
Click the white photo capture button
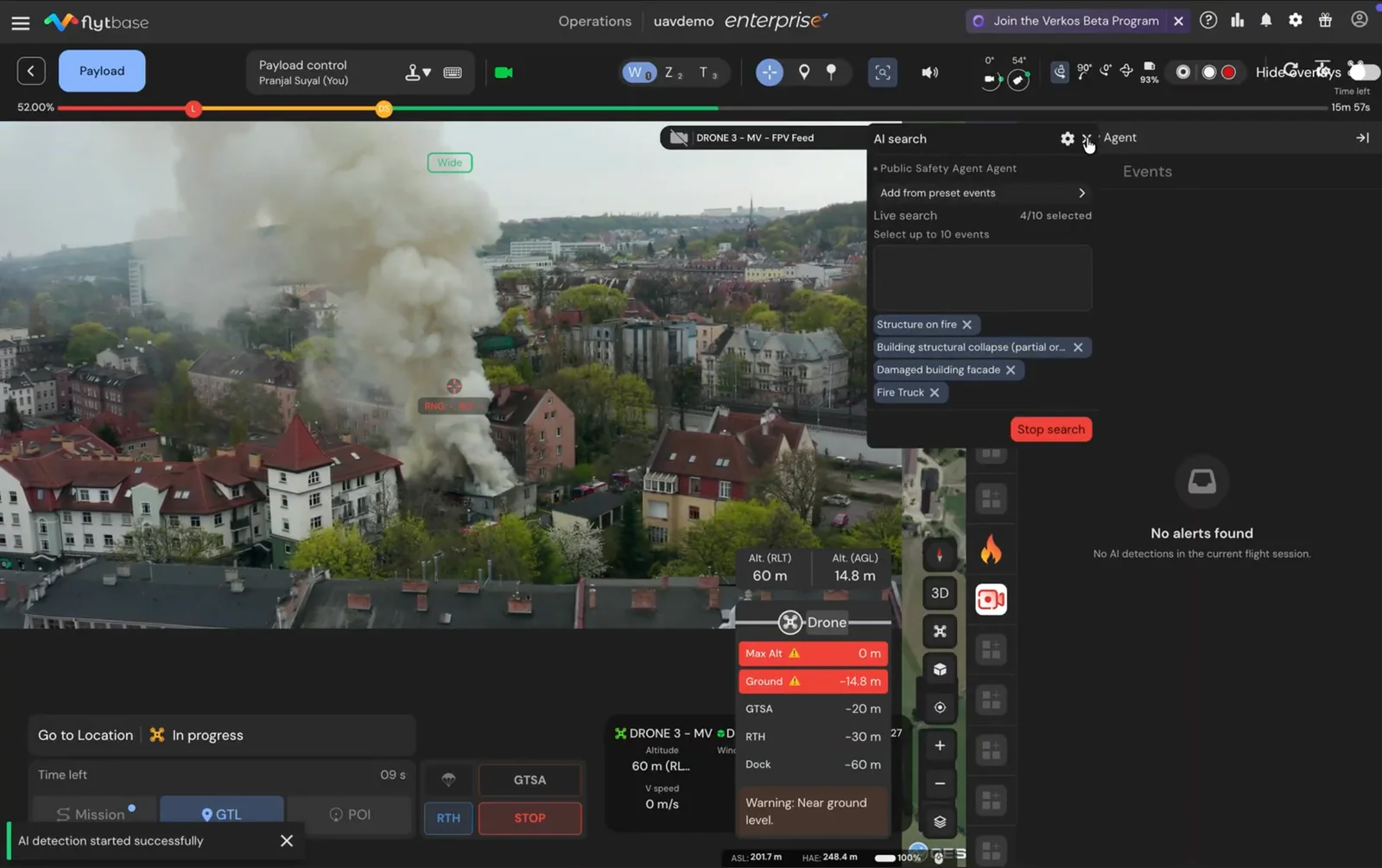click(1209, 73)
